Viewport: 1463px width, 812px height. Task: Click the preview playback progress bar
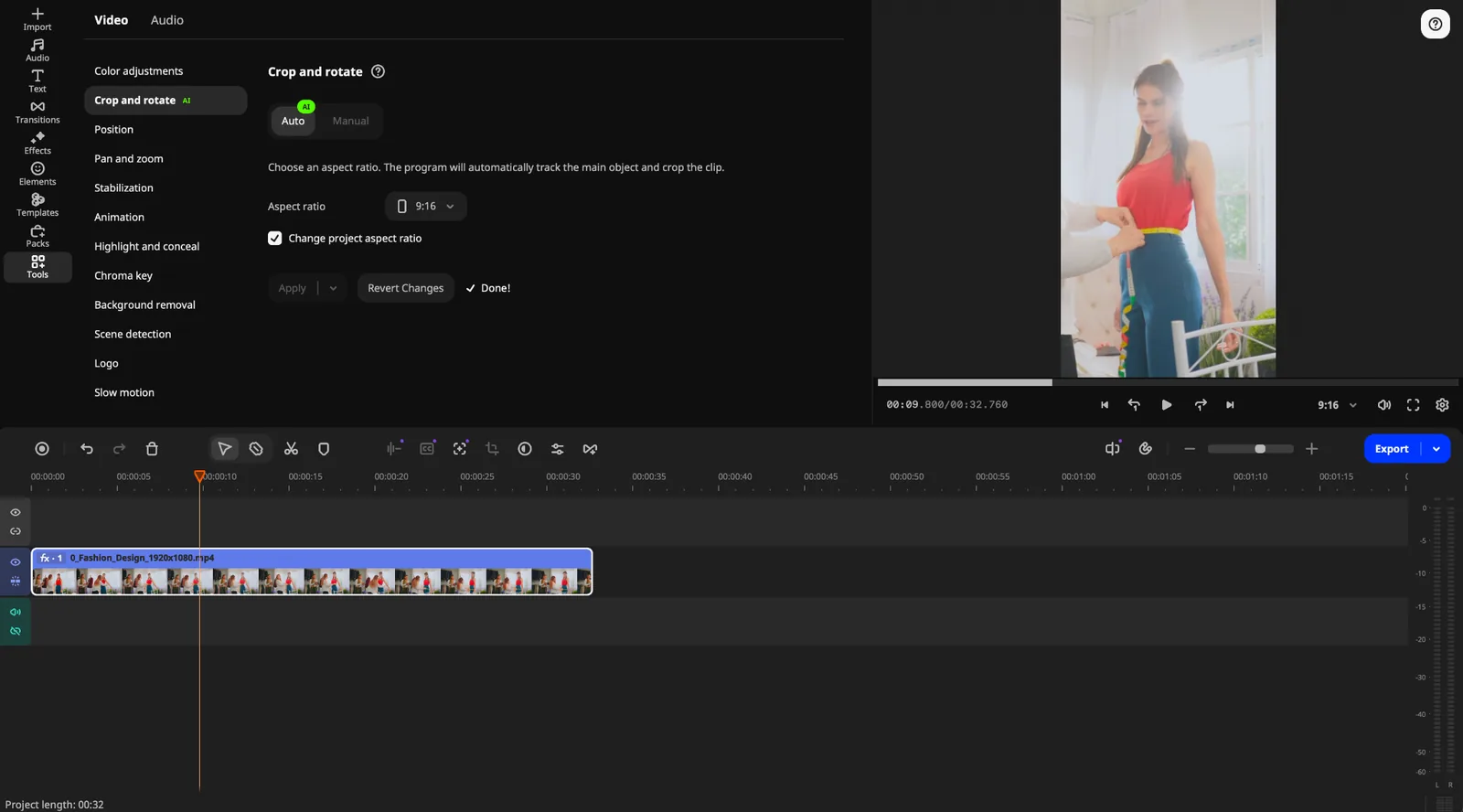click(x=1168, y=382)
